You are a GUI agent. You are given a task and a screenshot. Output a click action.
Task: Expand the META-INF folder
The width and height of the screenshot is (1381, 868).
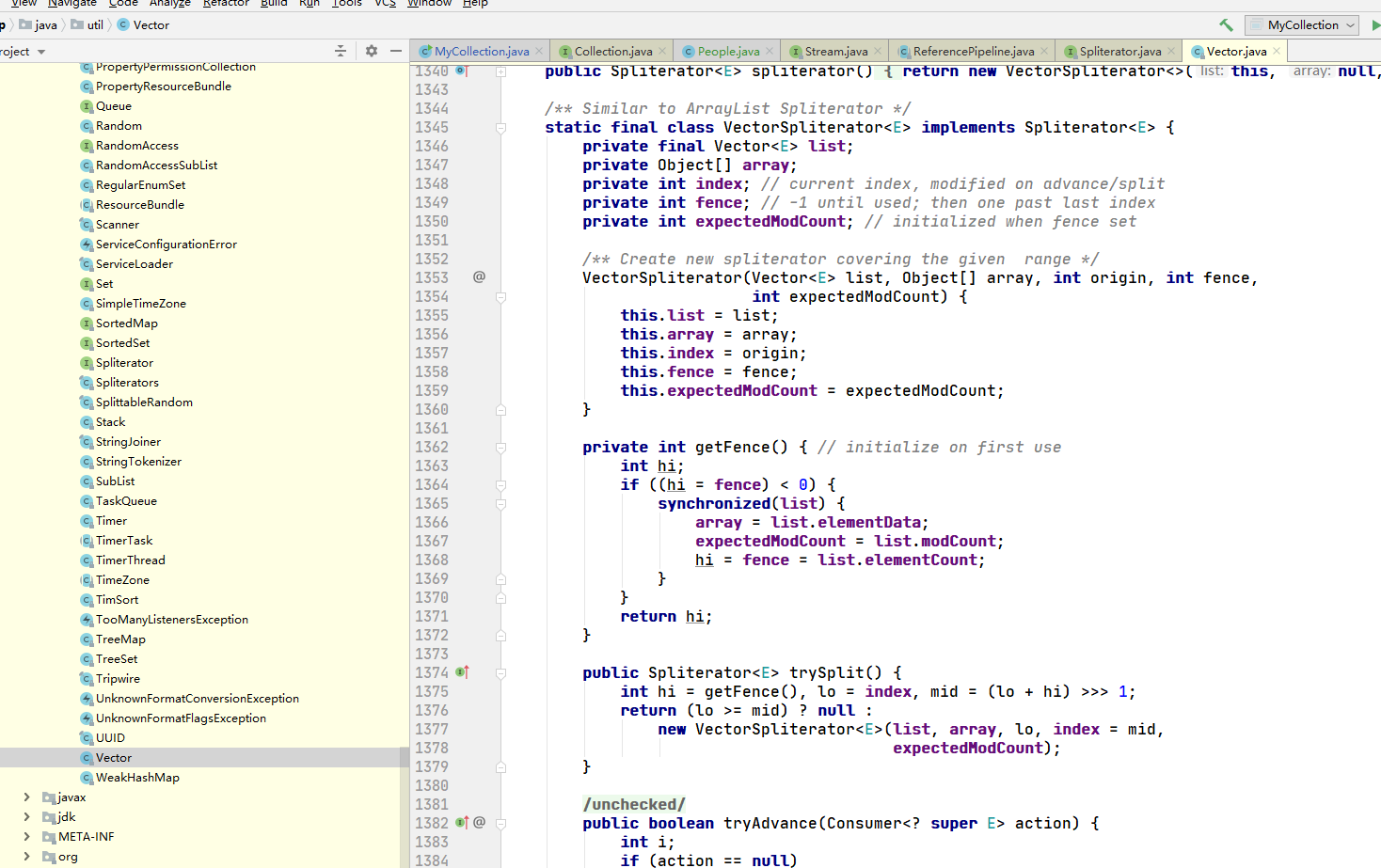point(26,837)
